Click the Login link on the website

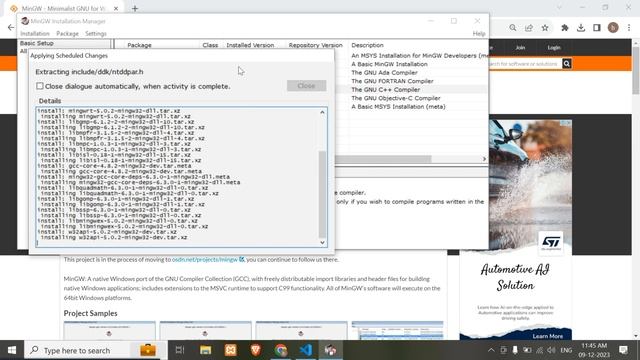(554, 47)
